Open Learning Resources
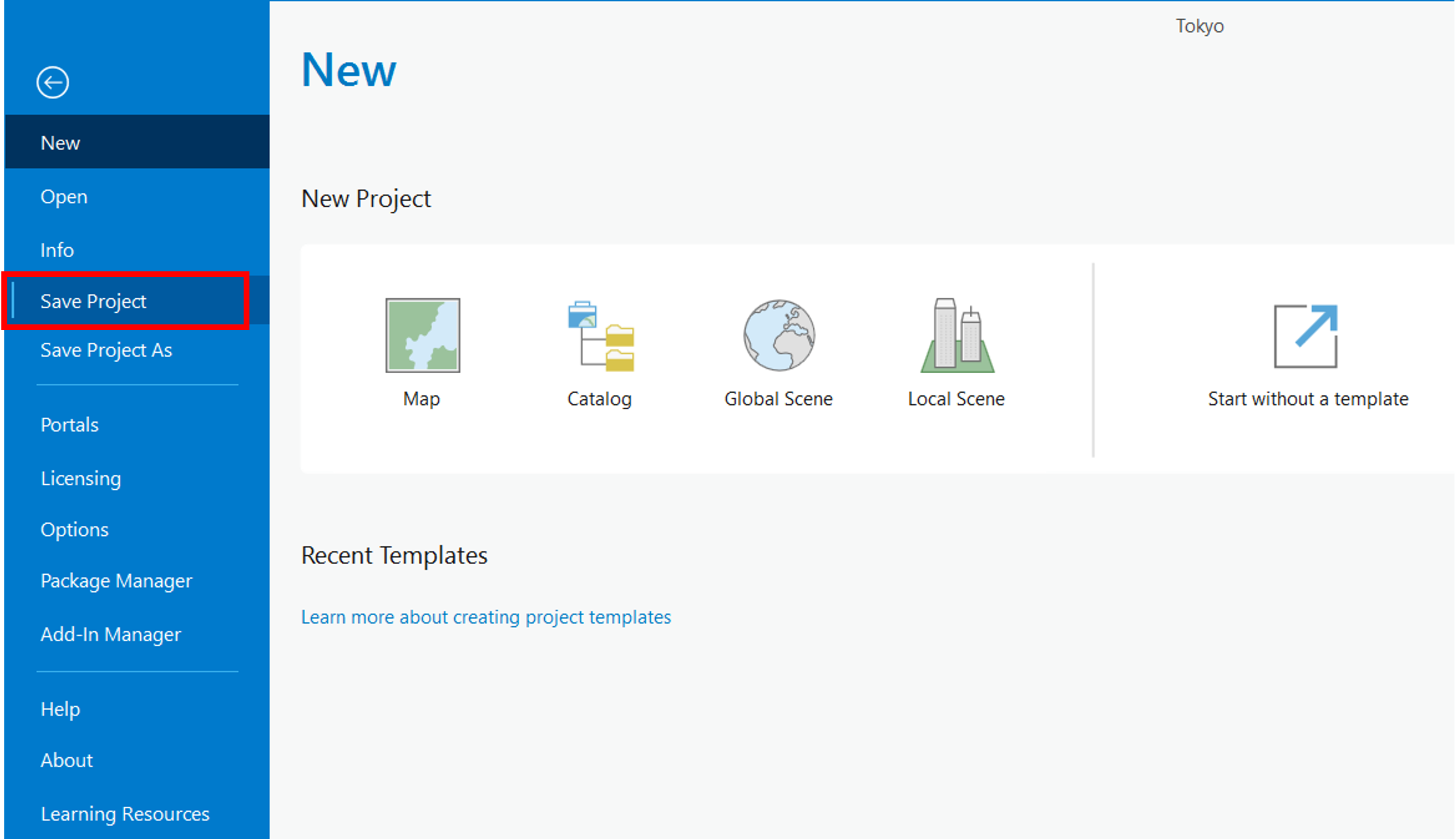 coord(137,814)
